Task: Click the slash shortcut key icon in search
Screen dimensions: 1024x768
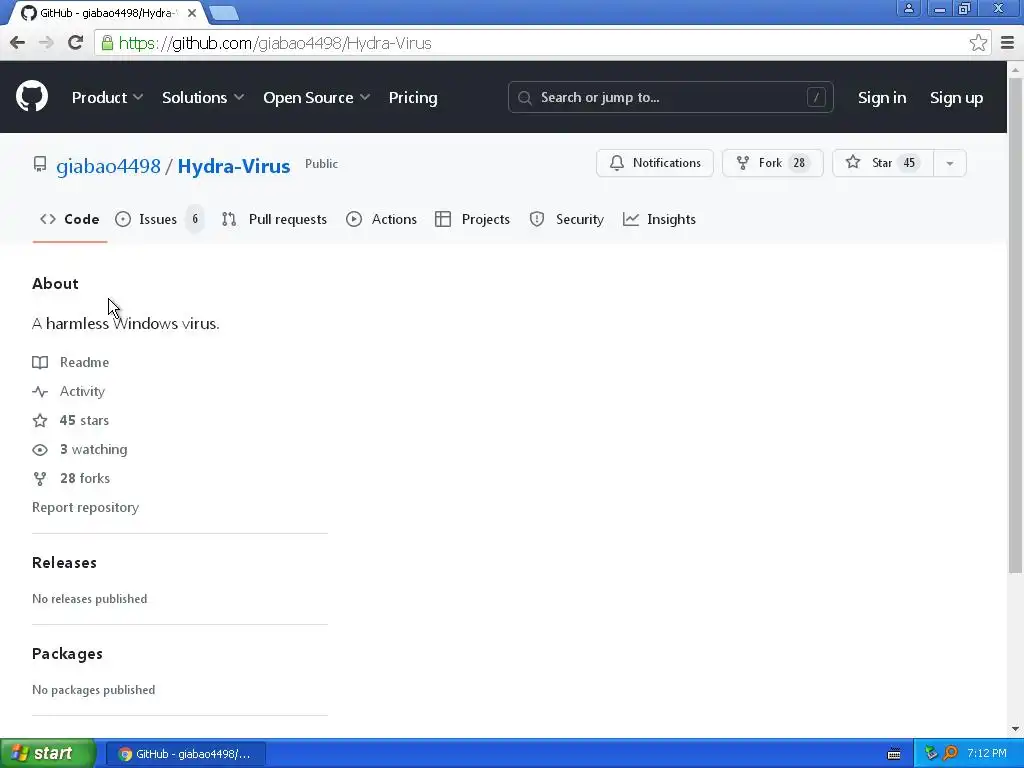Action: click(x=816, y=97)
